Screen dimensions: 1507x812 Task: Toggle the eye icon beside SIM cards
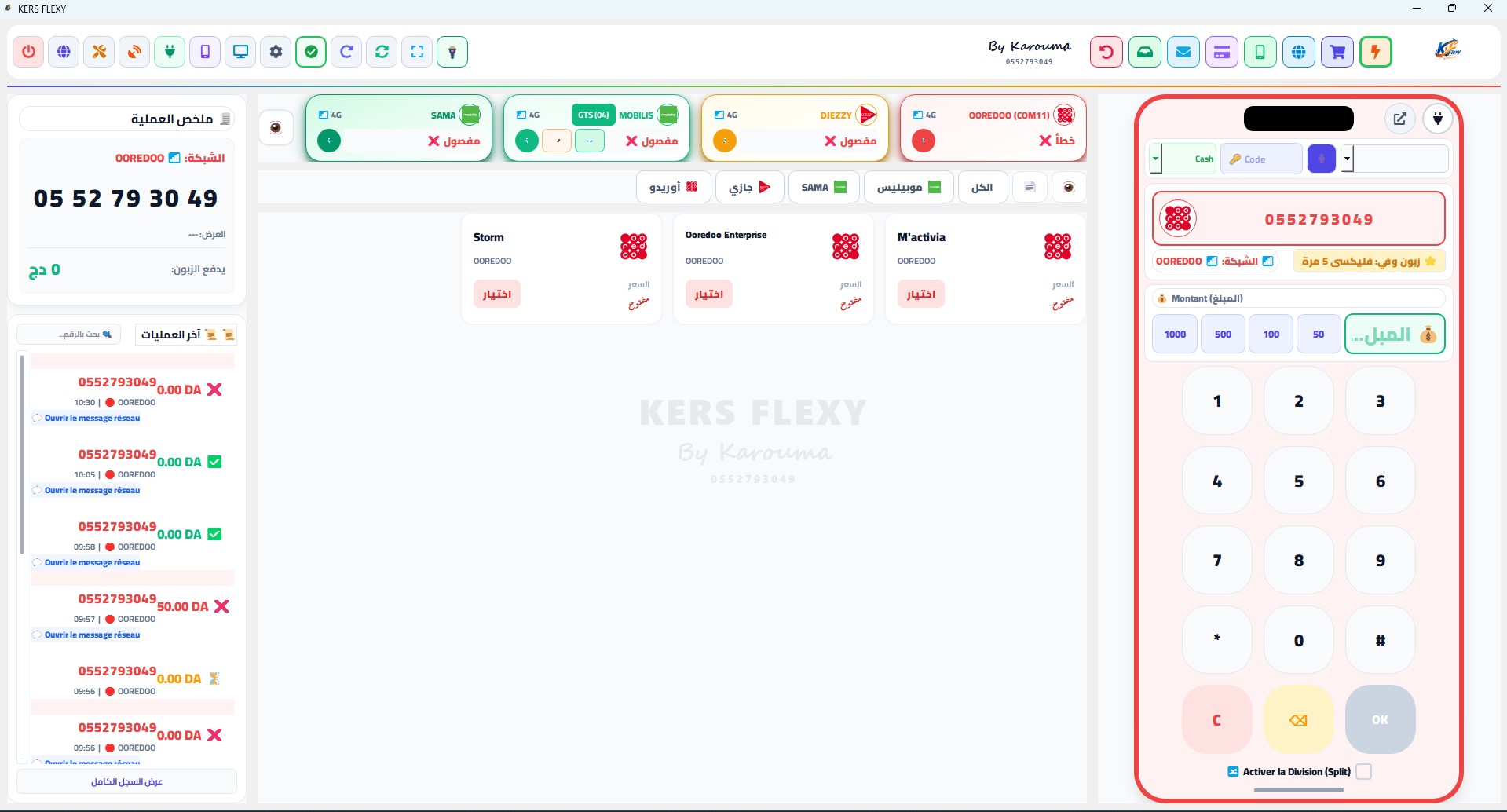coord(276,127)
